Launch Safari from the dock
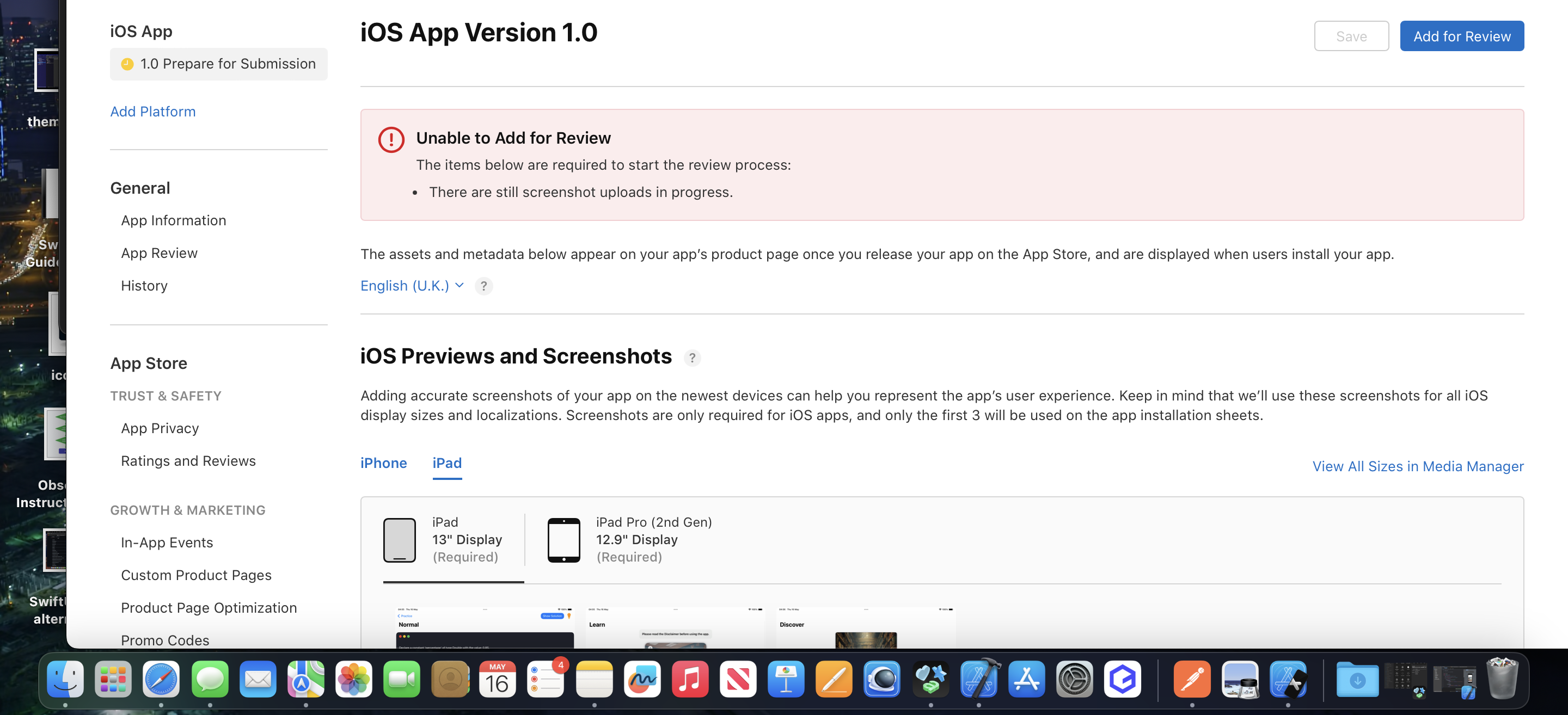The image size is (1568, 715). pos(161,679)
